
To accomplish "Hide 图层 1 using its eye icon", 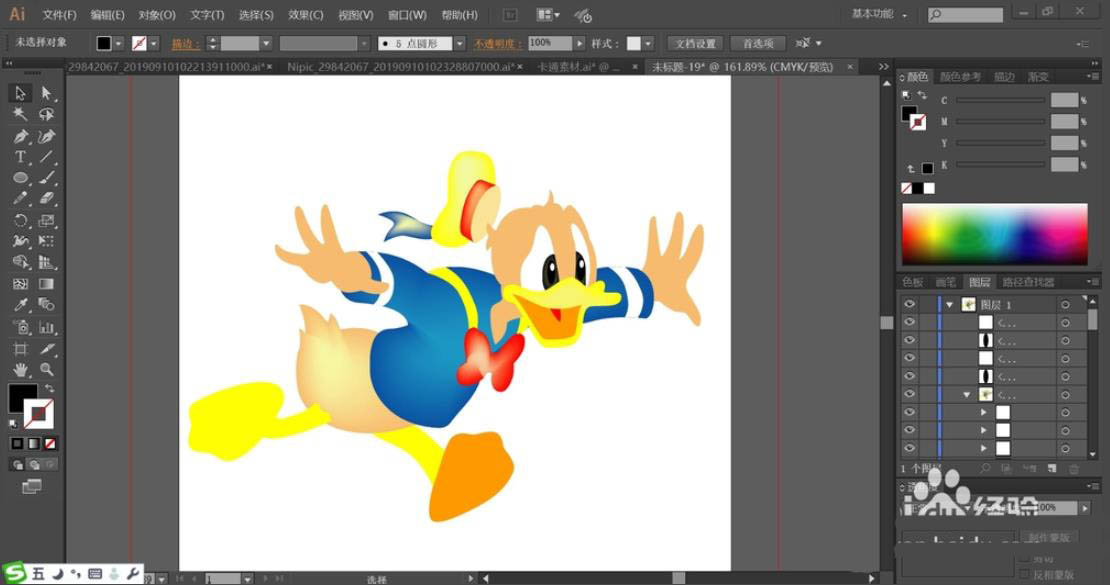I will click(910, 304).
